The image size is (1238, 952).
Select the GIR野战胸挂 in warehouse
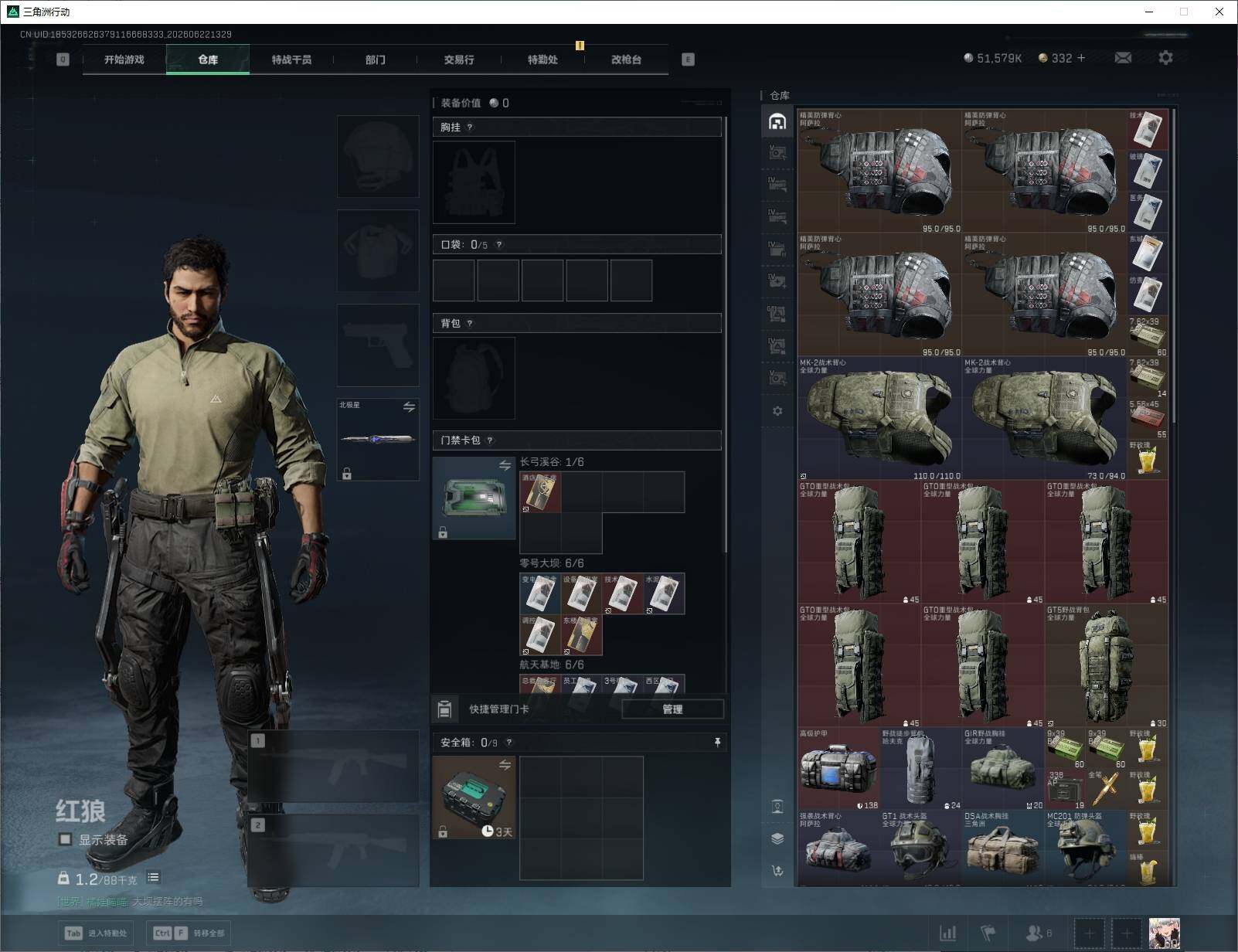pos(1003,770)
